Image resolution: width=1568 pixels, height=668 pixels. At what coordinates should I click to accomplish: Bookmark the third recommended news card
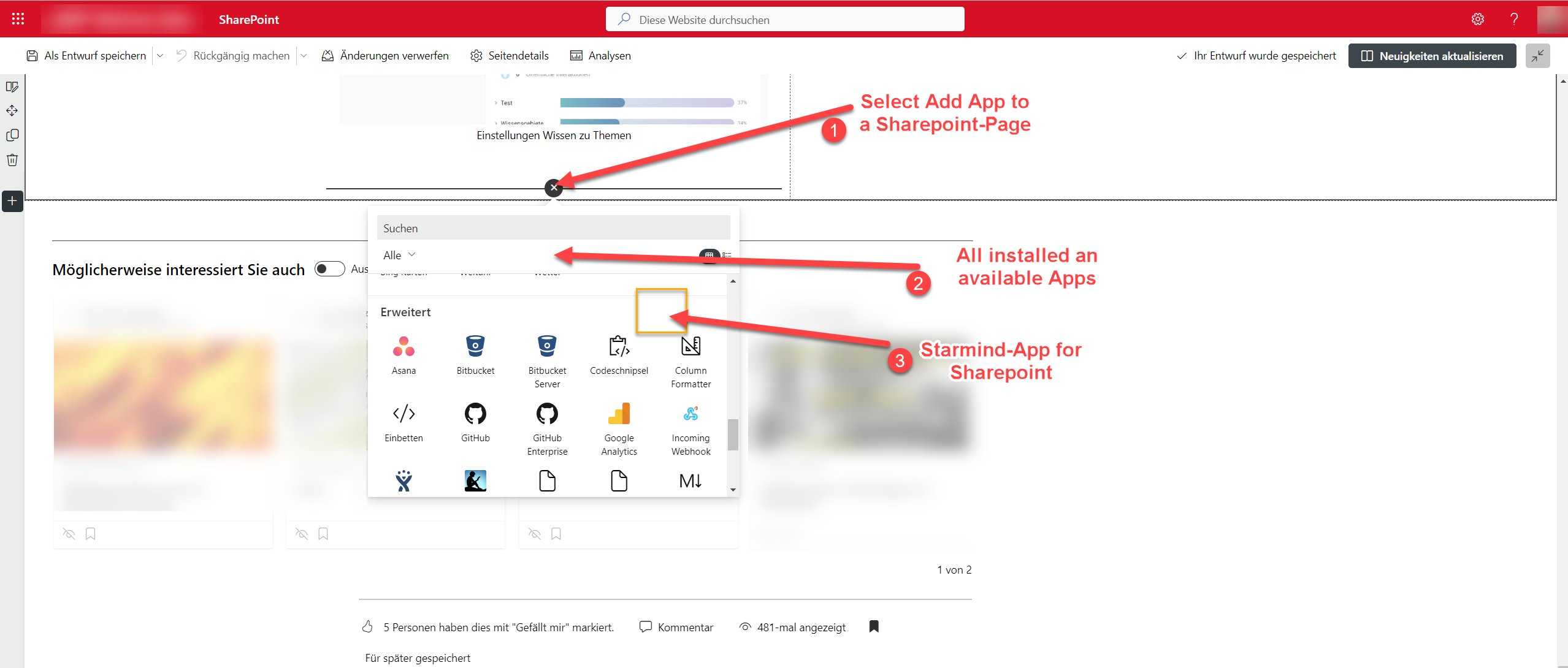pyautogui.click(x=556, y=534)
